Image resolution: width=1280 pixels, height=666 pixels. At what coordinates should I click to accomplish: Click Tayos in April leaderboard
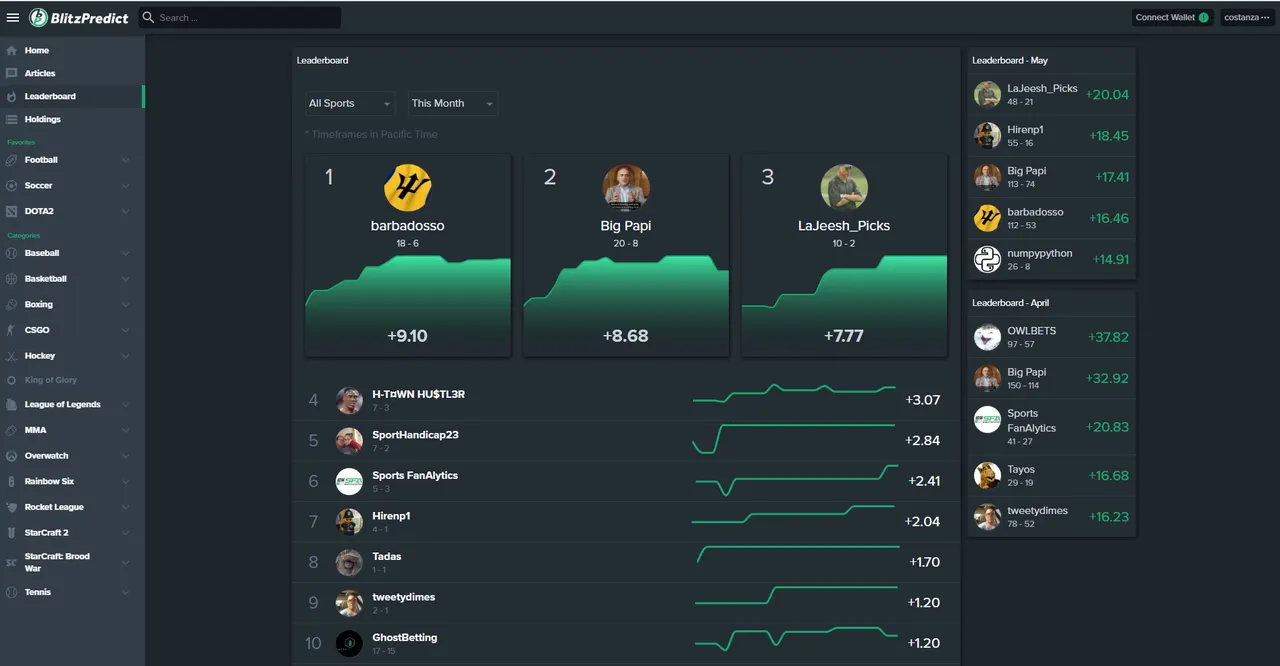(1021, 469)
